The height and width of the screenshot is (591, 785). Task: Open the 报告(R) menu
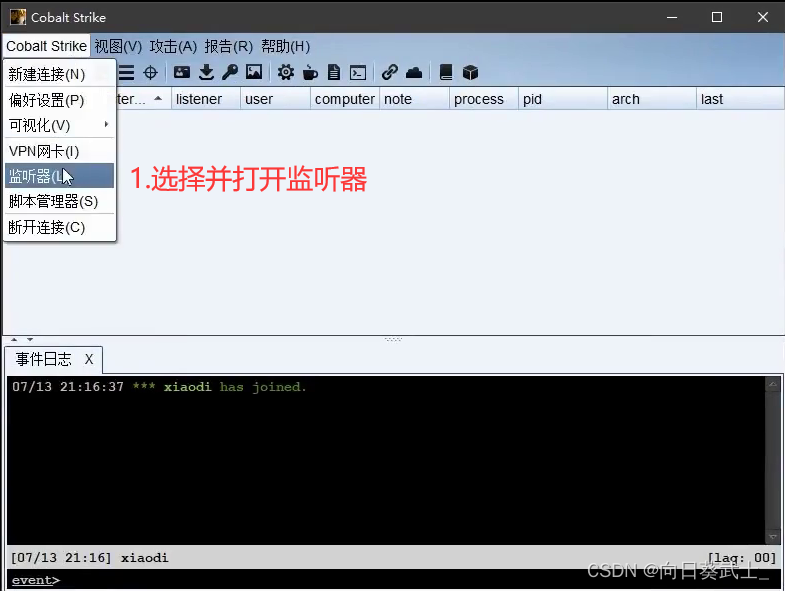click(x=229, y=46)
